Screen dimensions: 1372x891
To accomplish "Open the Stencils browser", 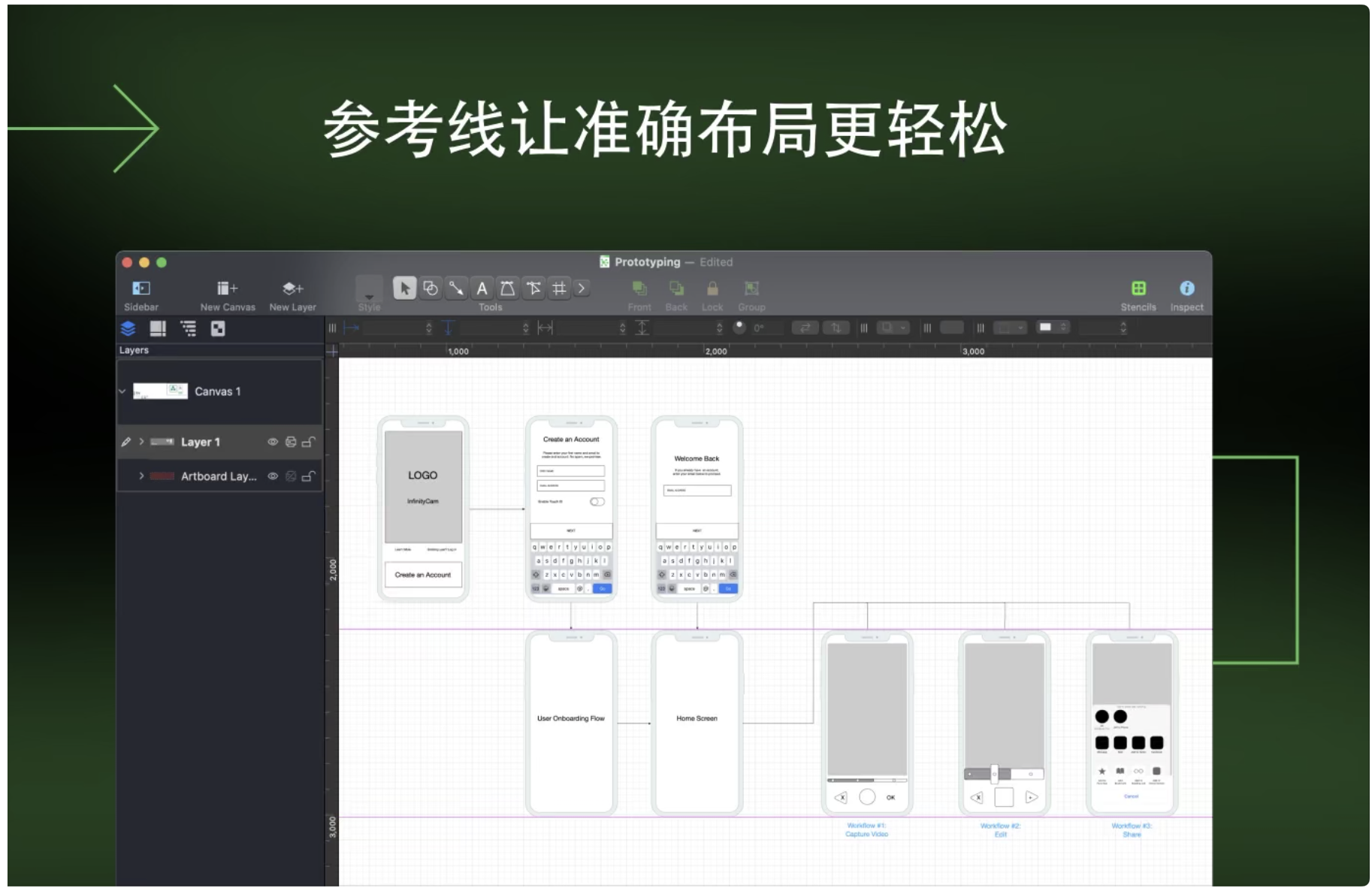I will coord(1138,288).
